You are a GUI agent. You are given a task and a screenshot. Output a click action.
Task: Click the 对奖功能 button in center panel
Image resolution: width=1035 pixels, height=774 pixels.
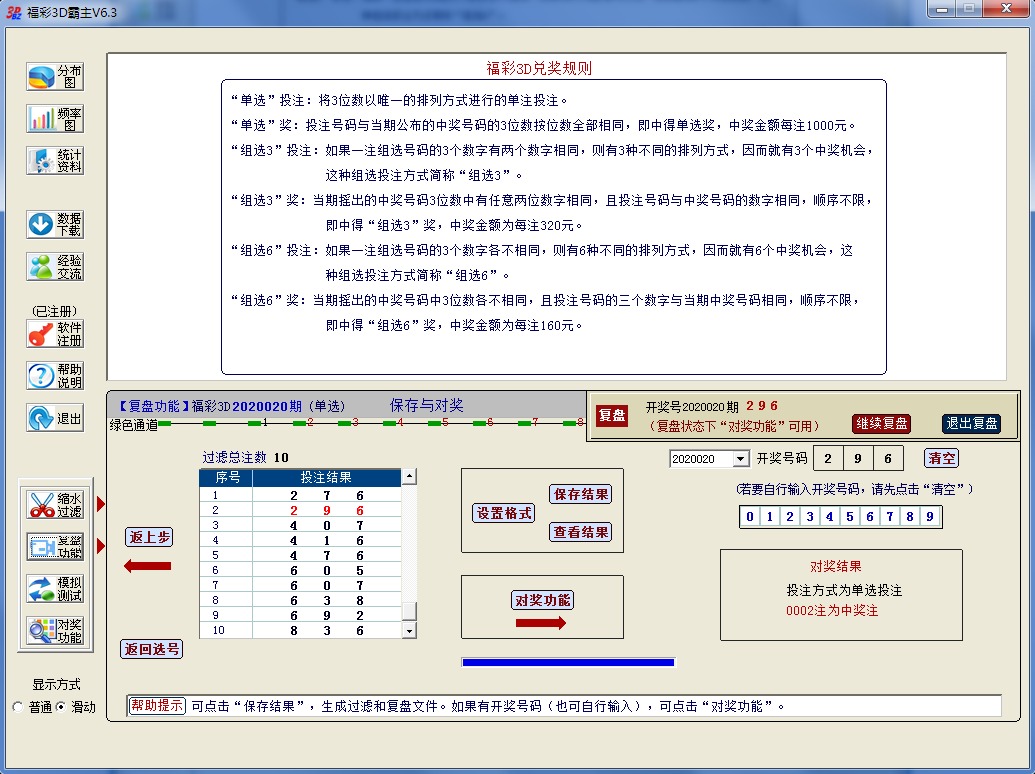(x=542, y=600)
